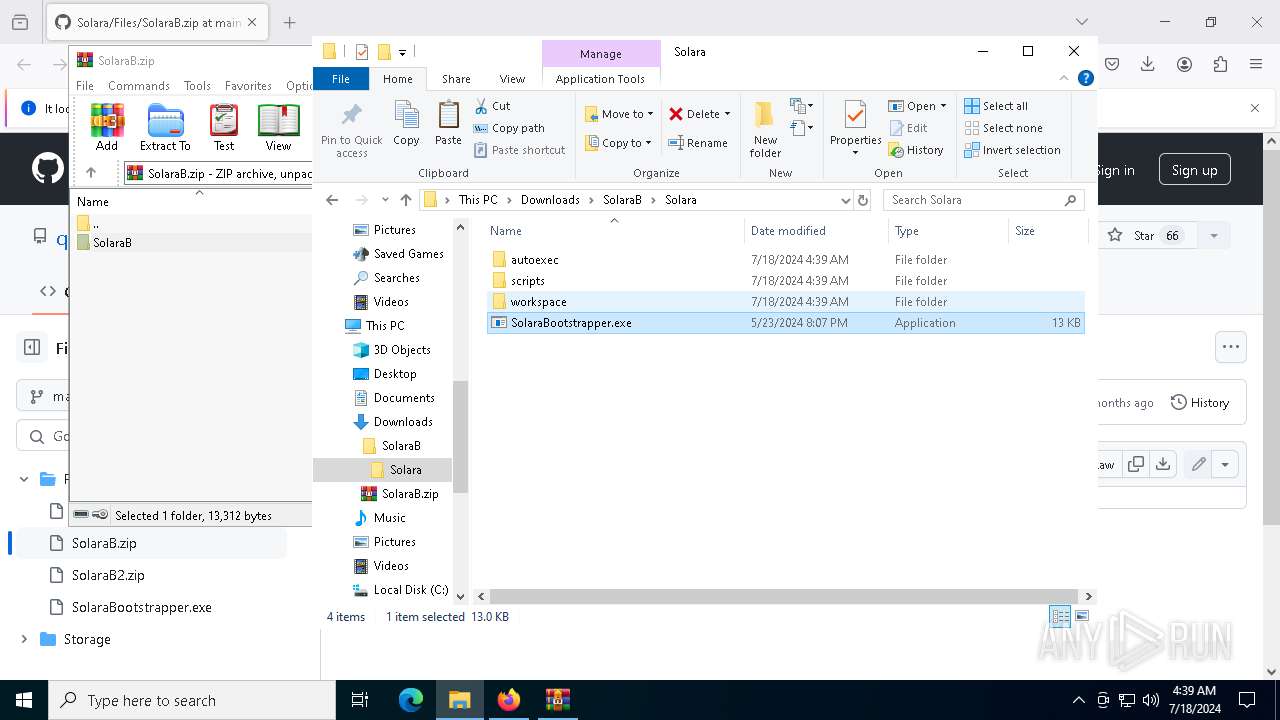Click Invert selection in ribbon

point(1012,150)
